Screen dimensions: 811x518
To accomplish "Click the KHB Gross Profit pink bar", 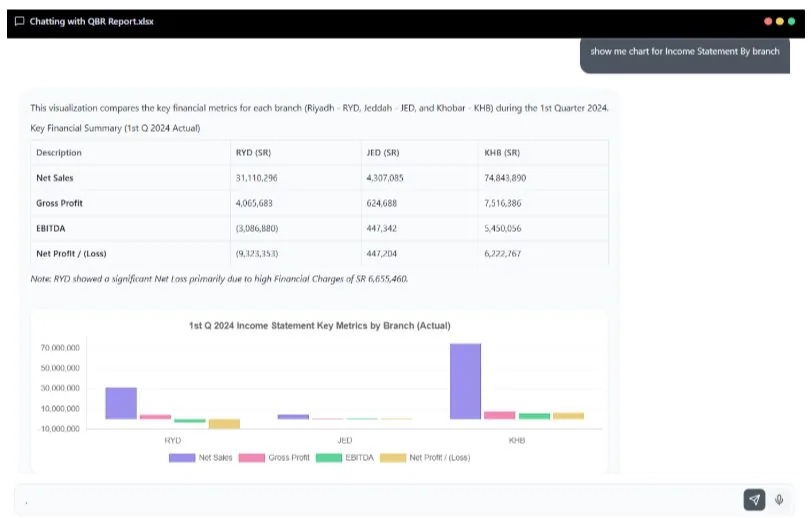I will 500,415.
